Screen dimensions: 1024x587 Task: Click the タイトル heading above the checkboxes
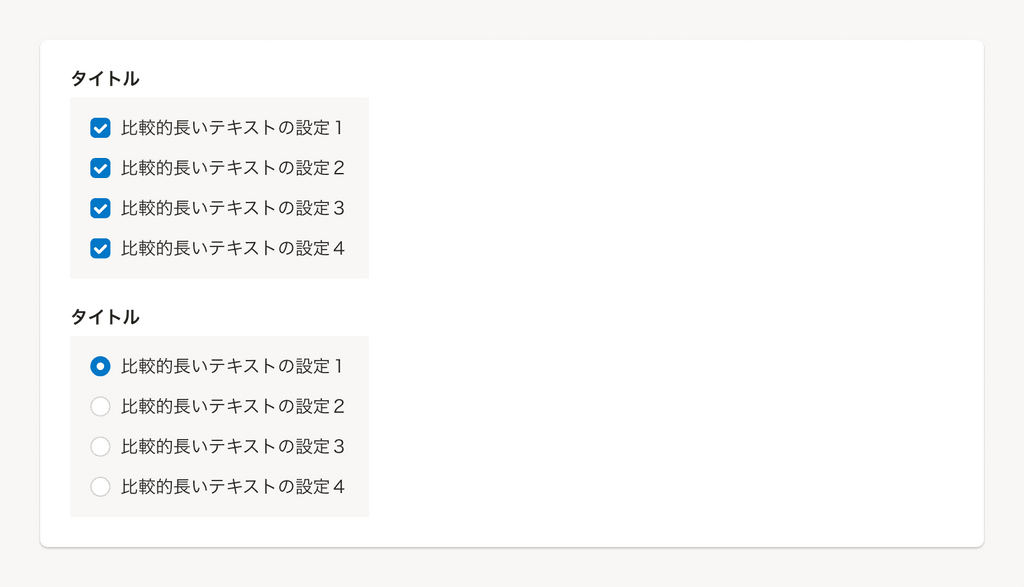point(105,78)
